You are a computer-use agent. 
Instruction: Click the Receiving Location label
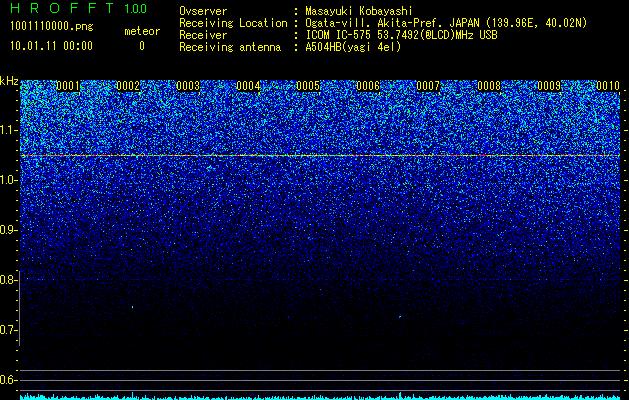(233, 23)
